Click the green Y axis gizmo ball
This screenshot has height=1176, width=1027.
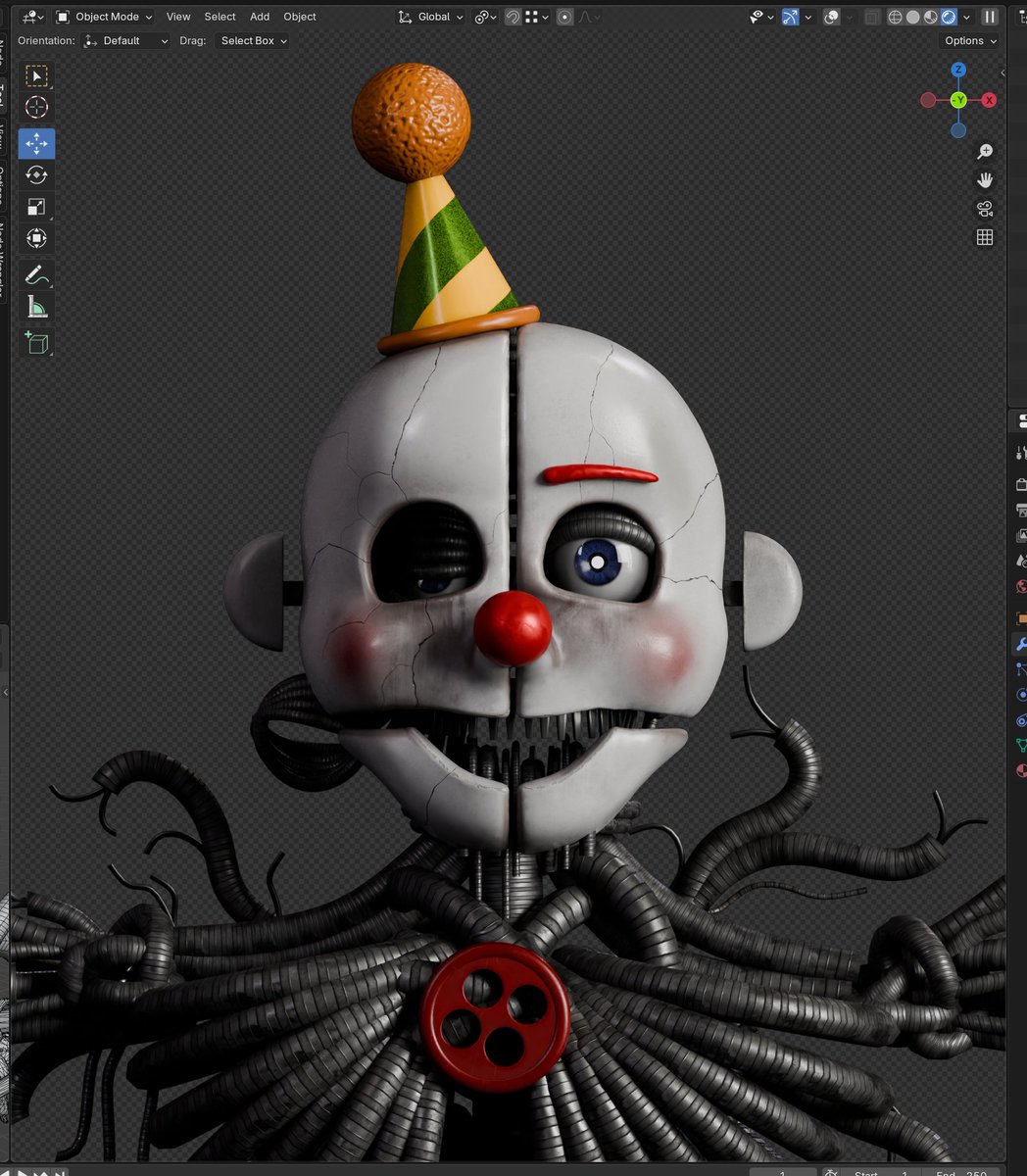(x=958, y=100)
